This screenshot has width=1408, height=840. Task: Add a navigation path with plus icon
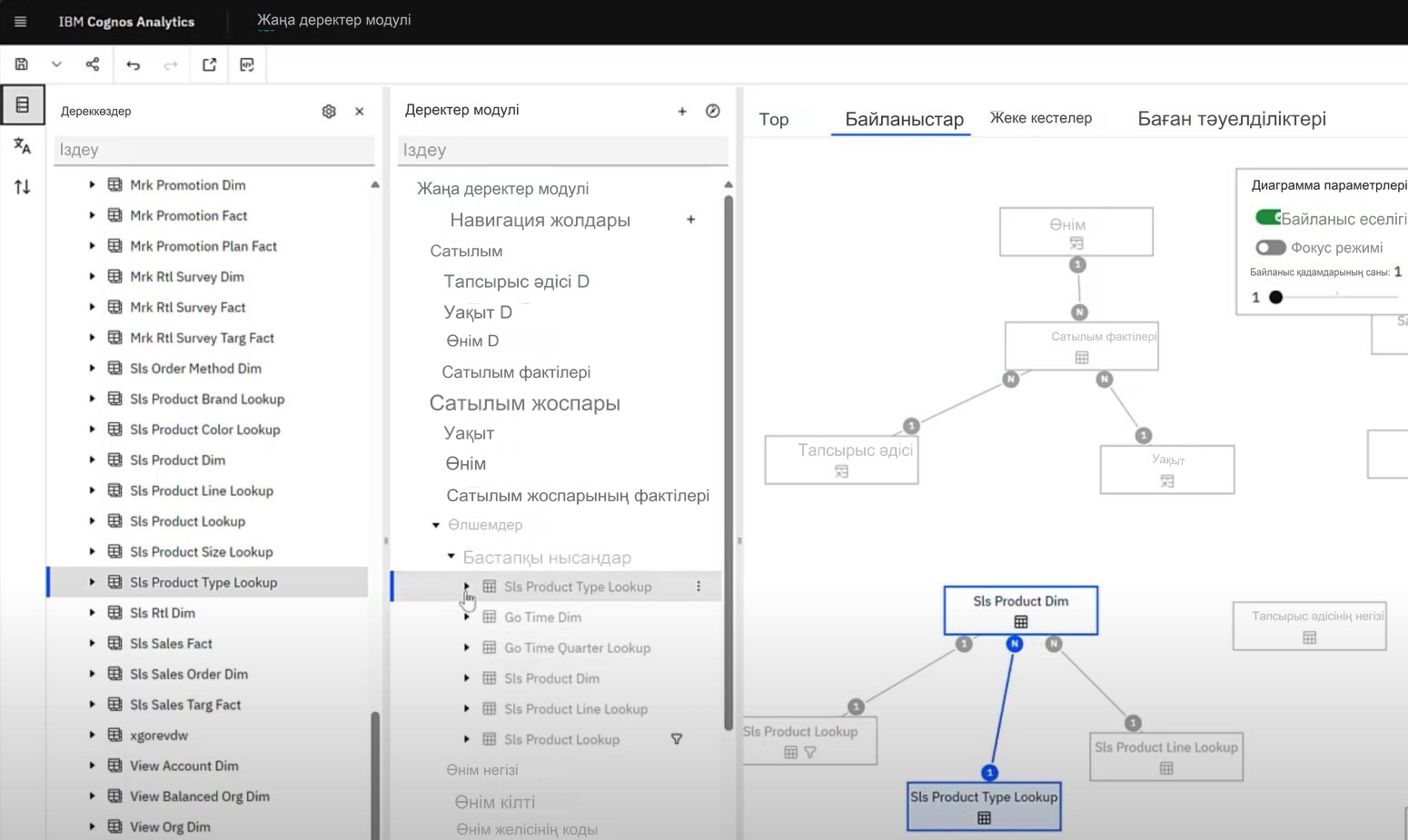click(691, 219)
